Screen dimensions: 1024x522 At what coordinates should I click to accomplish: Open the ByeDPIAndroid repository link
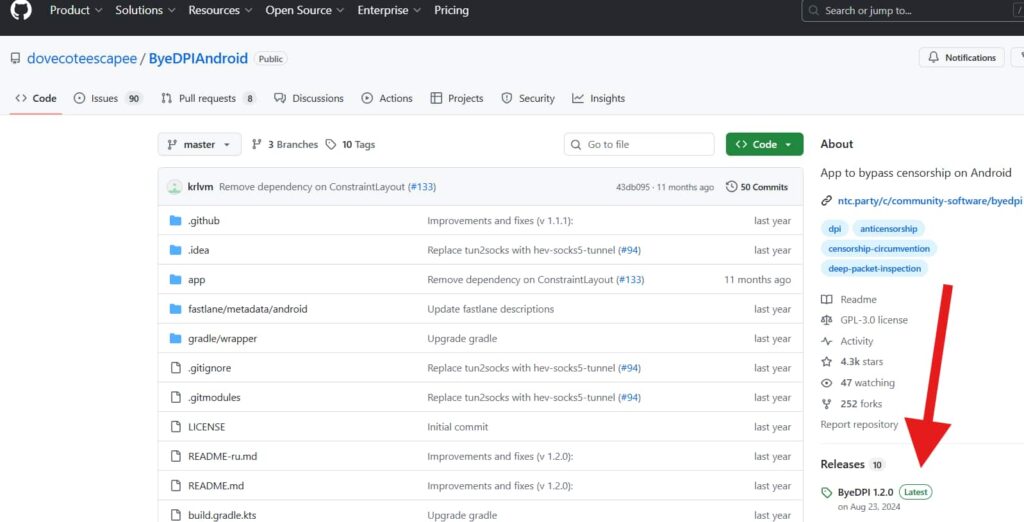click(198, 59)
